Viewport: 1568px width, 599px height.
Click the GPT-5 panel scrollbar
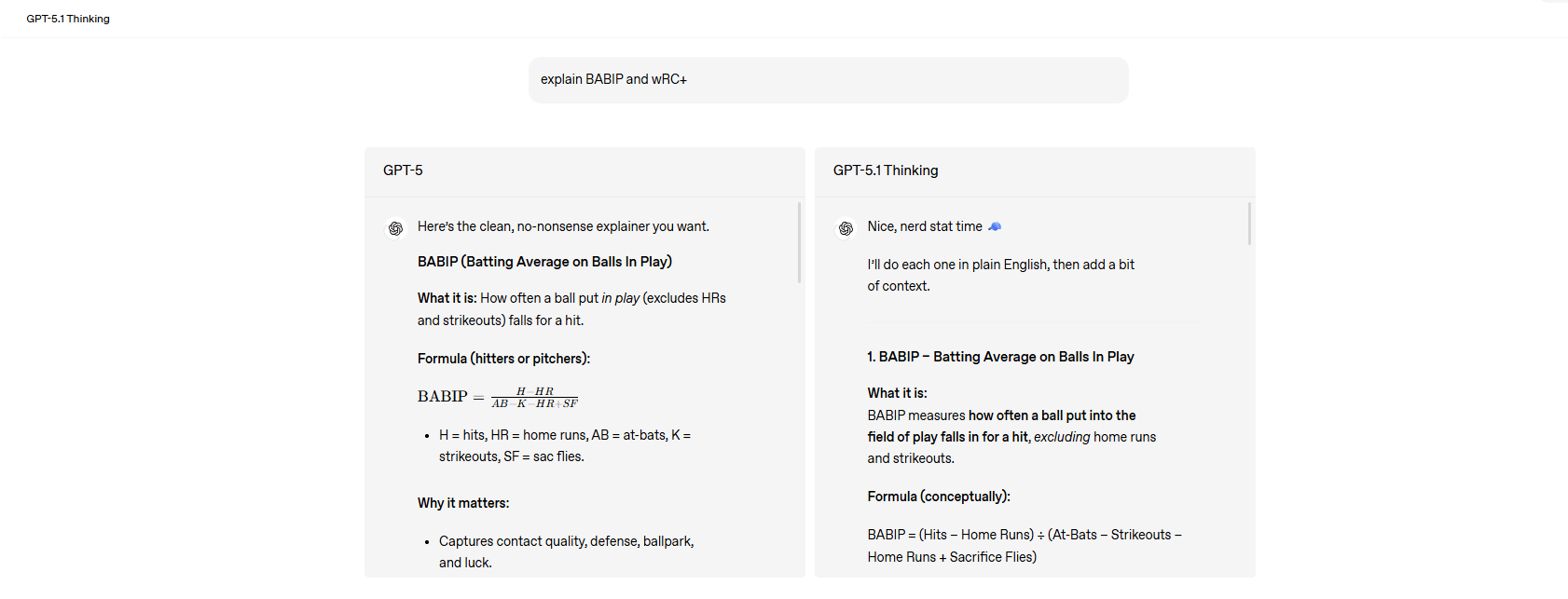(799, 242)
